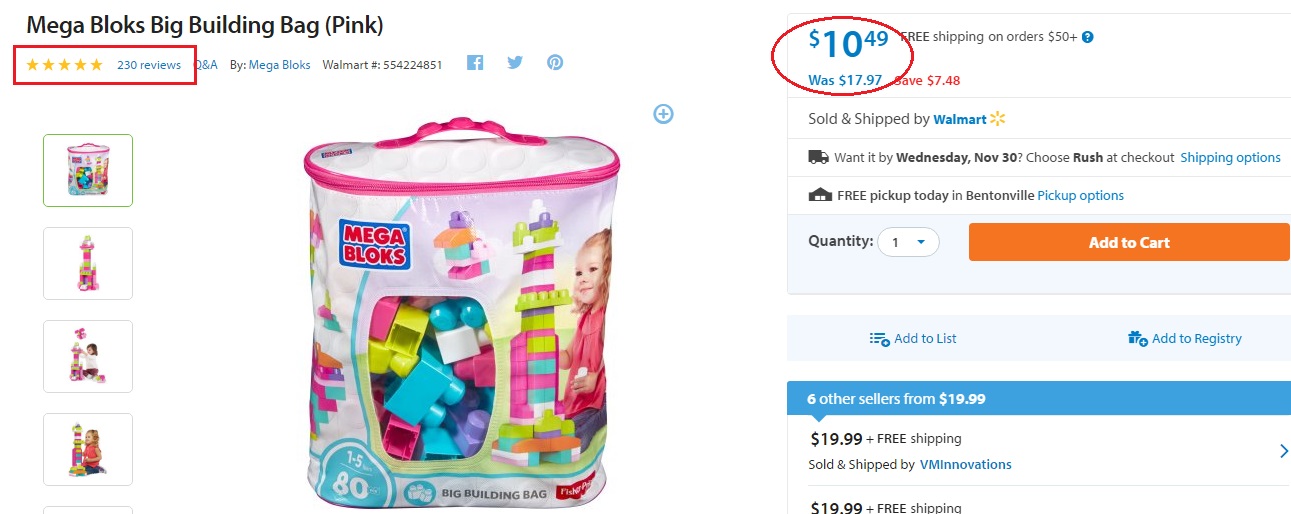Image resolution: width=1291 pixels, height=514 pixels.
Task: Open the Q&A link
Action: [205, 65]
